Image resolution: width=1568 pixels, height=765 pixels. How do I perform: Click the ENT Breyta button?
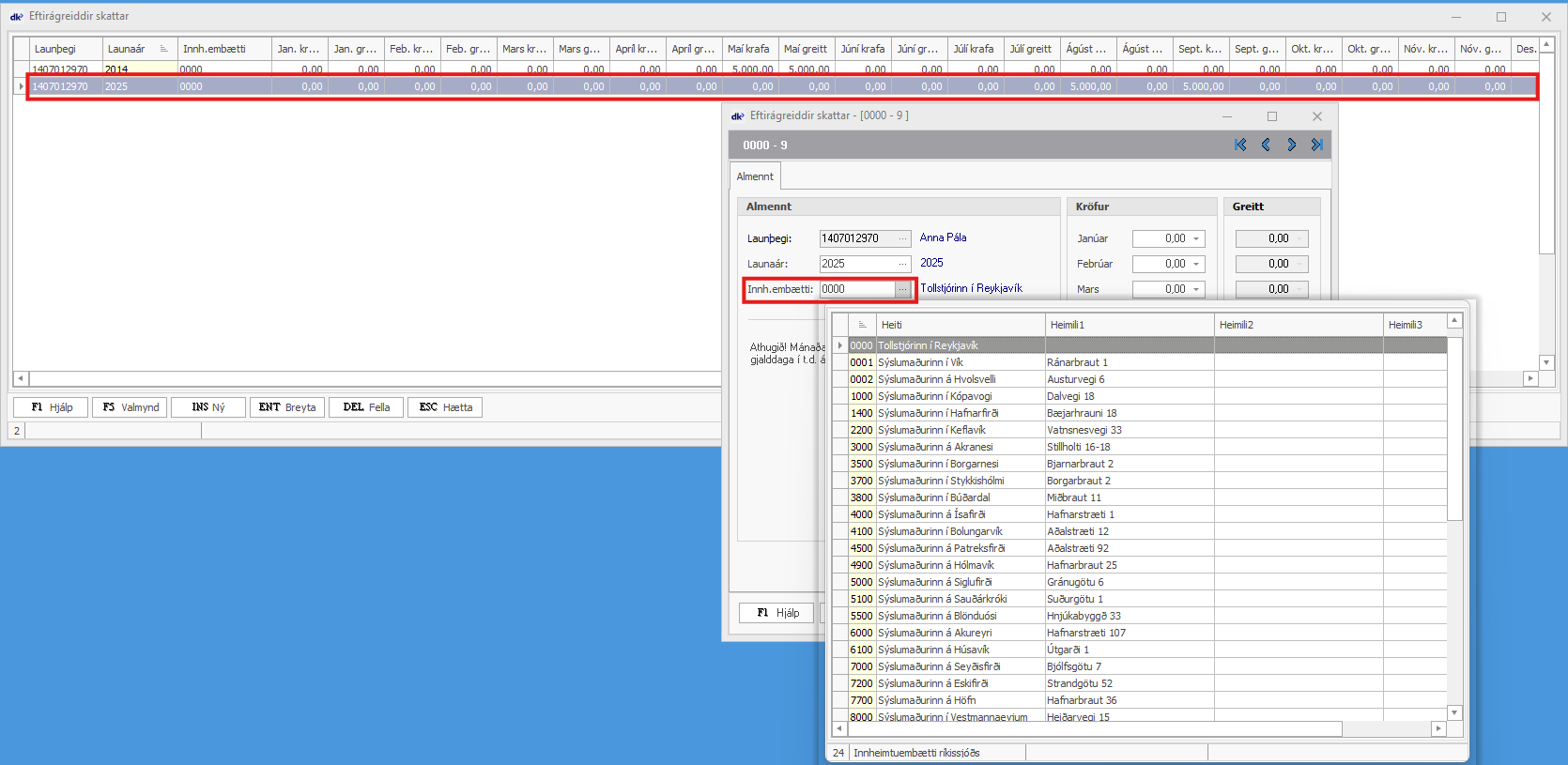point(287,407)
